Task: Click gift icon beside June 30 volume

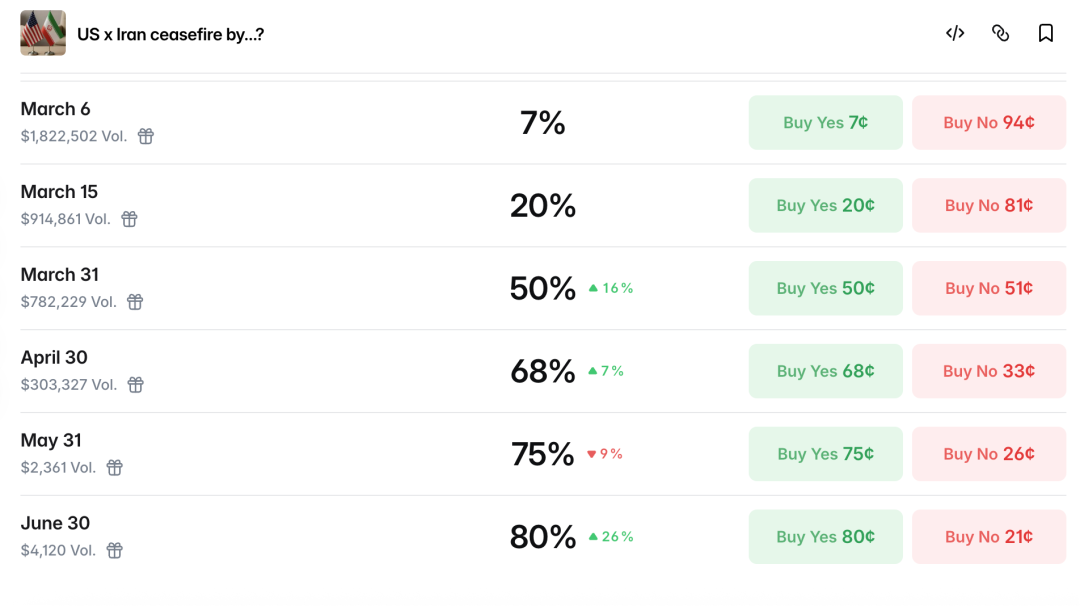Action: (x=115, y=551)
